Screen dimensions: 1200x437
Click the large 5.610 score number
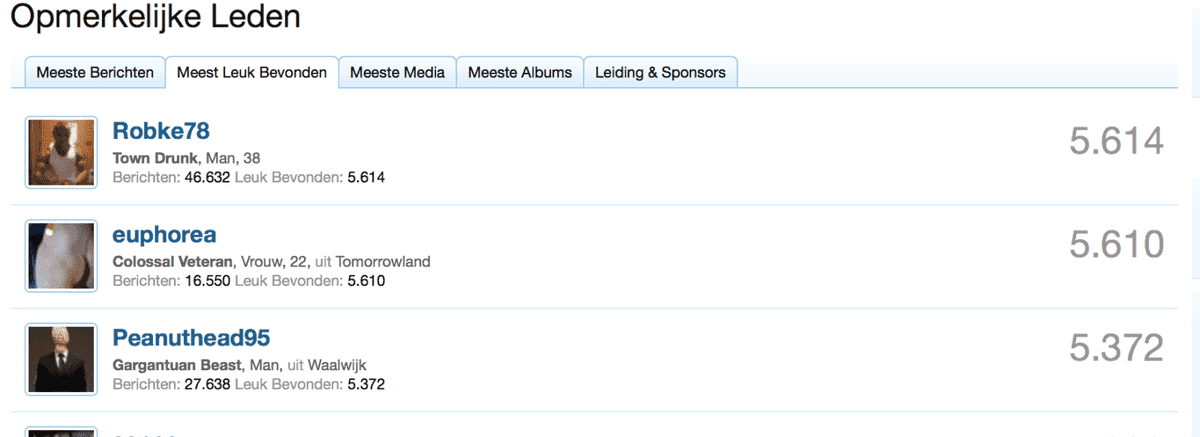click(1116, 245)
